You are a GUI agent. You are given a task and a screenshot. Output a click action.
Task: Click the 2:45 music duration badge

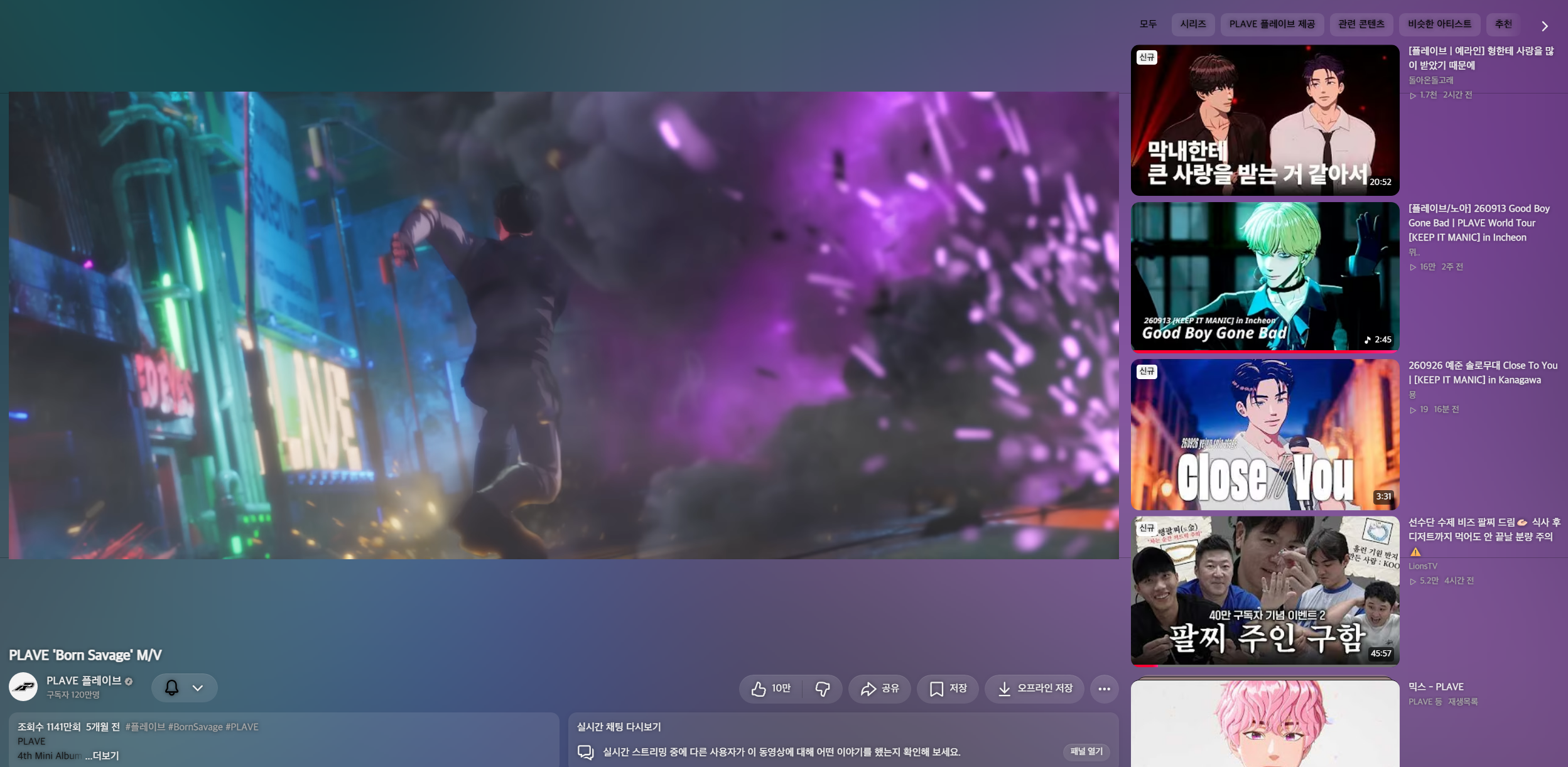point(1378,340)
